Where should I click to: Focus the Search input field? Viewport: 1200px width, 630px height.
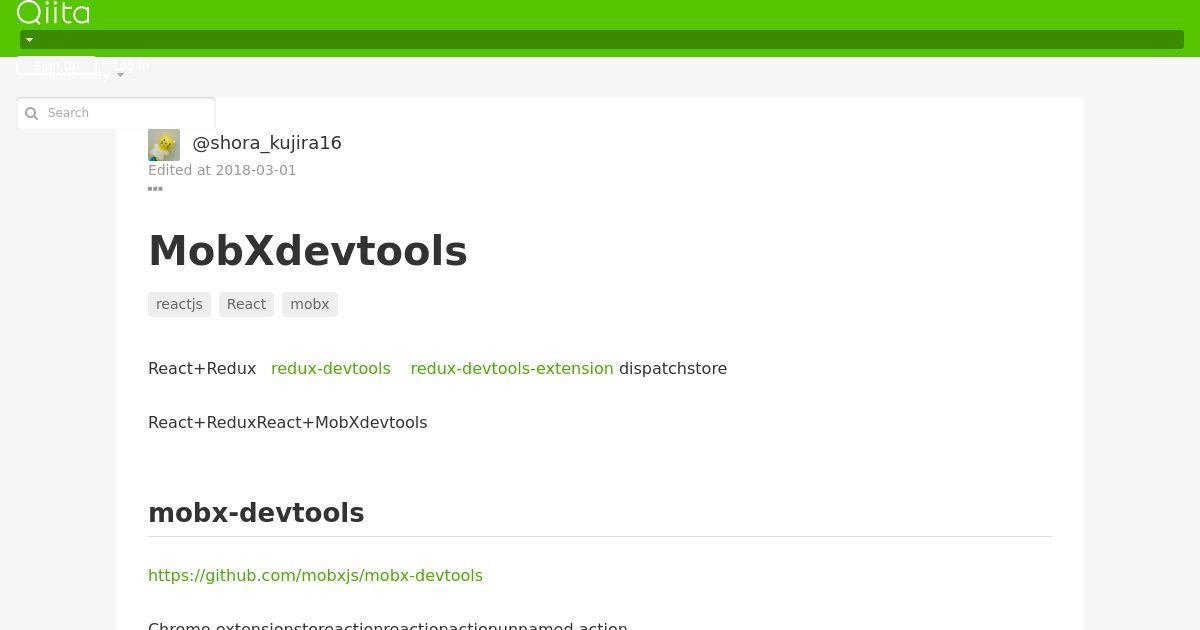(x=116, y=113)
